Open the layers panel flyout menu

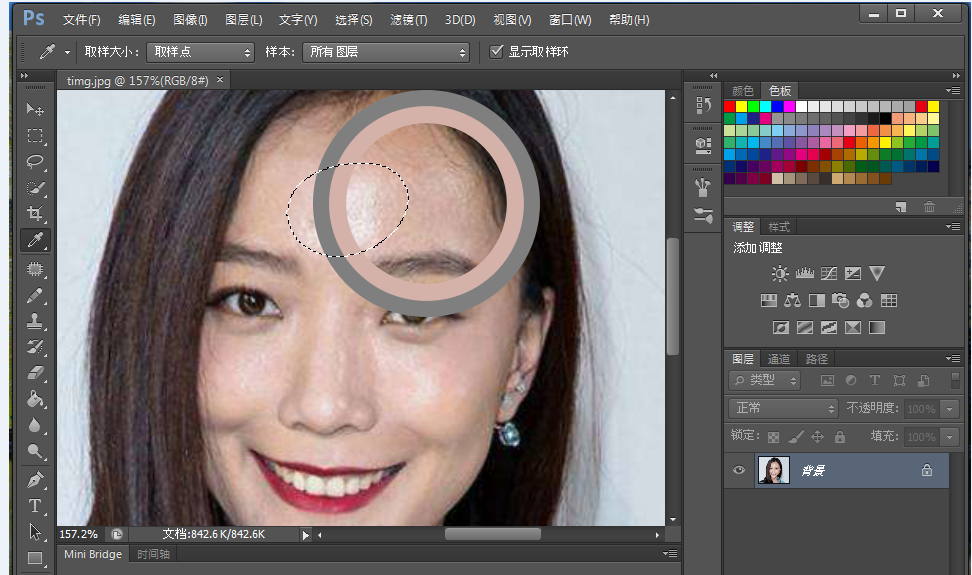pyautogui.click(x=953, y=358)
